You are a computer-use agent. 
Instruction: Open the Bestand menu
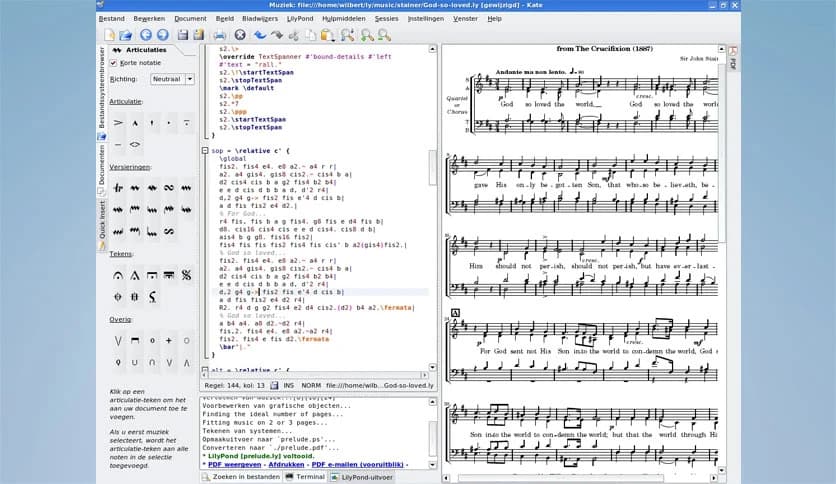(111, 19)
